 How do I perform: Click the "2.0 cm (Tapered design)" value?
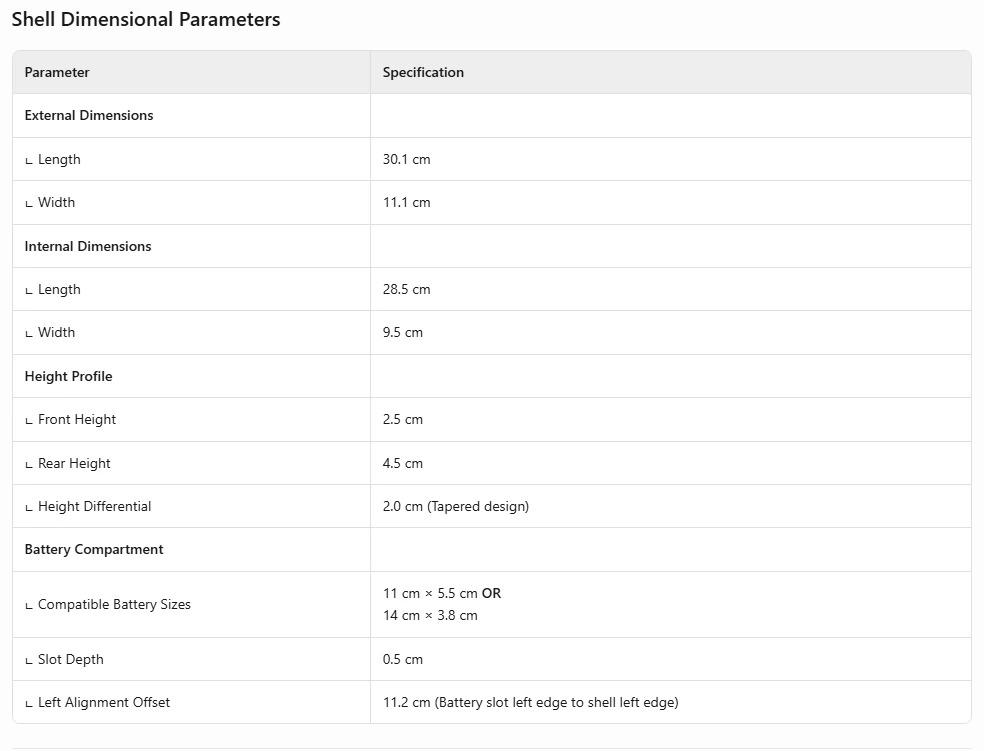pyautogui.click(x=455, y=506)
